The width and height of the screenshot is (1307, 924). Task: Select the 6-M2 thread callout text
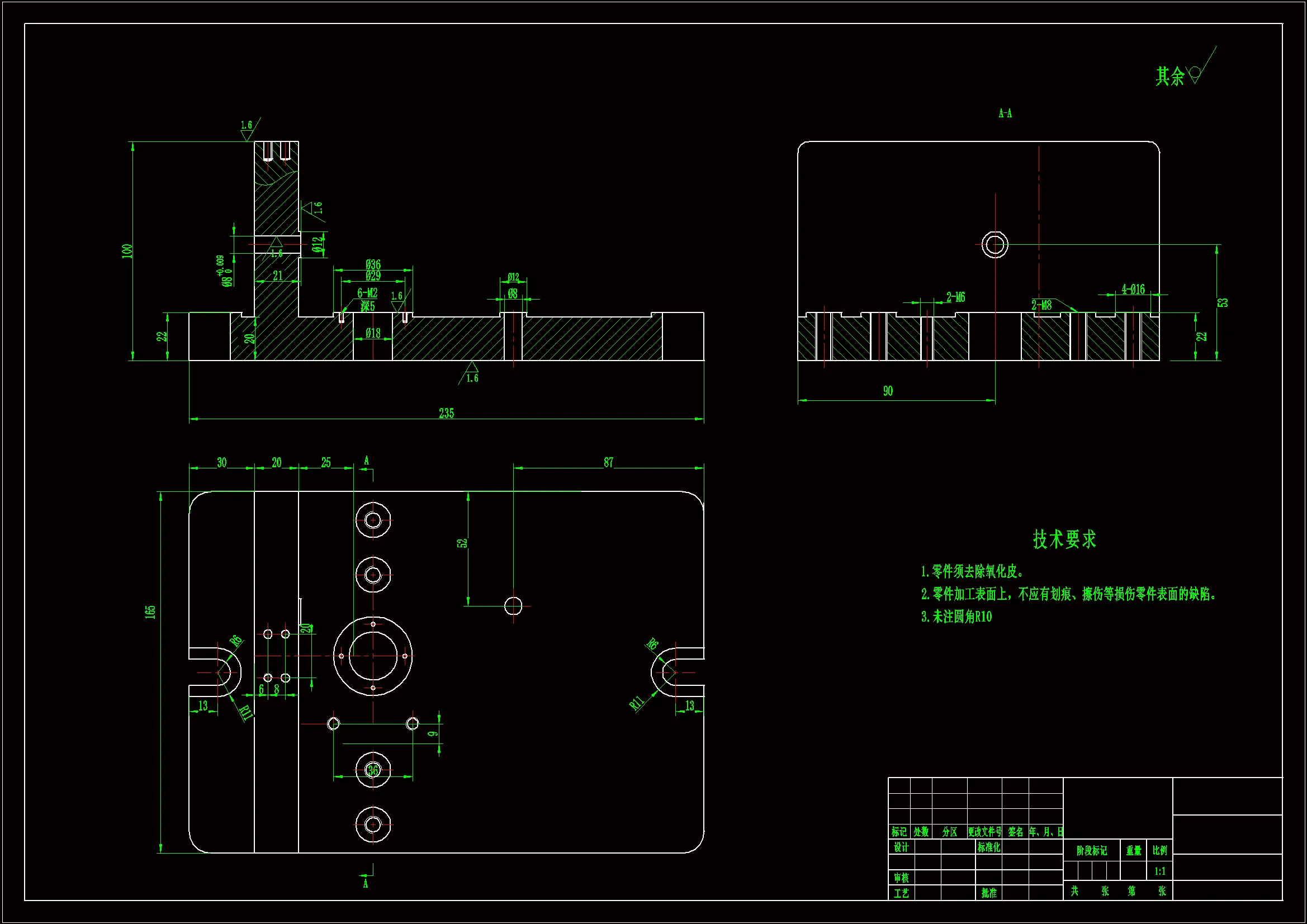pyautogui.click(x=367, y=293)
